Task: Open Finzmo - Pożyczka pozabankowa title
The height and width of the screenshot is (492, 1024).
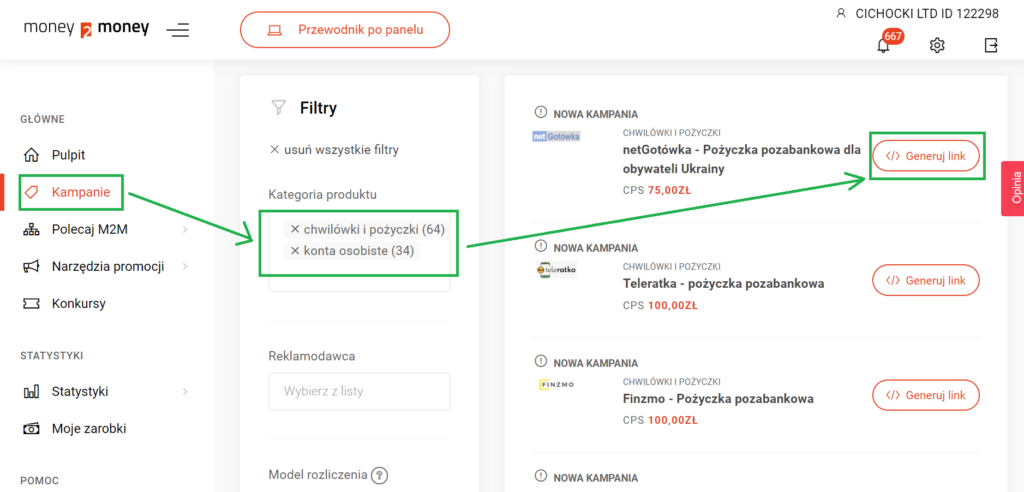Action: pos(717,399)
